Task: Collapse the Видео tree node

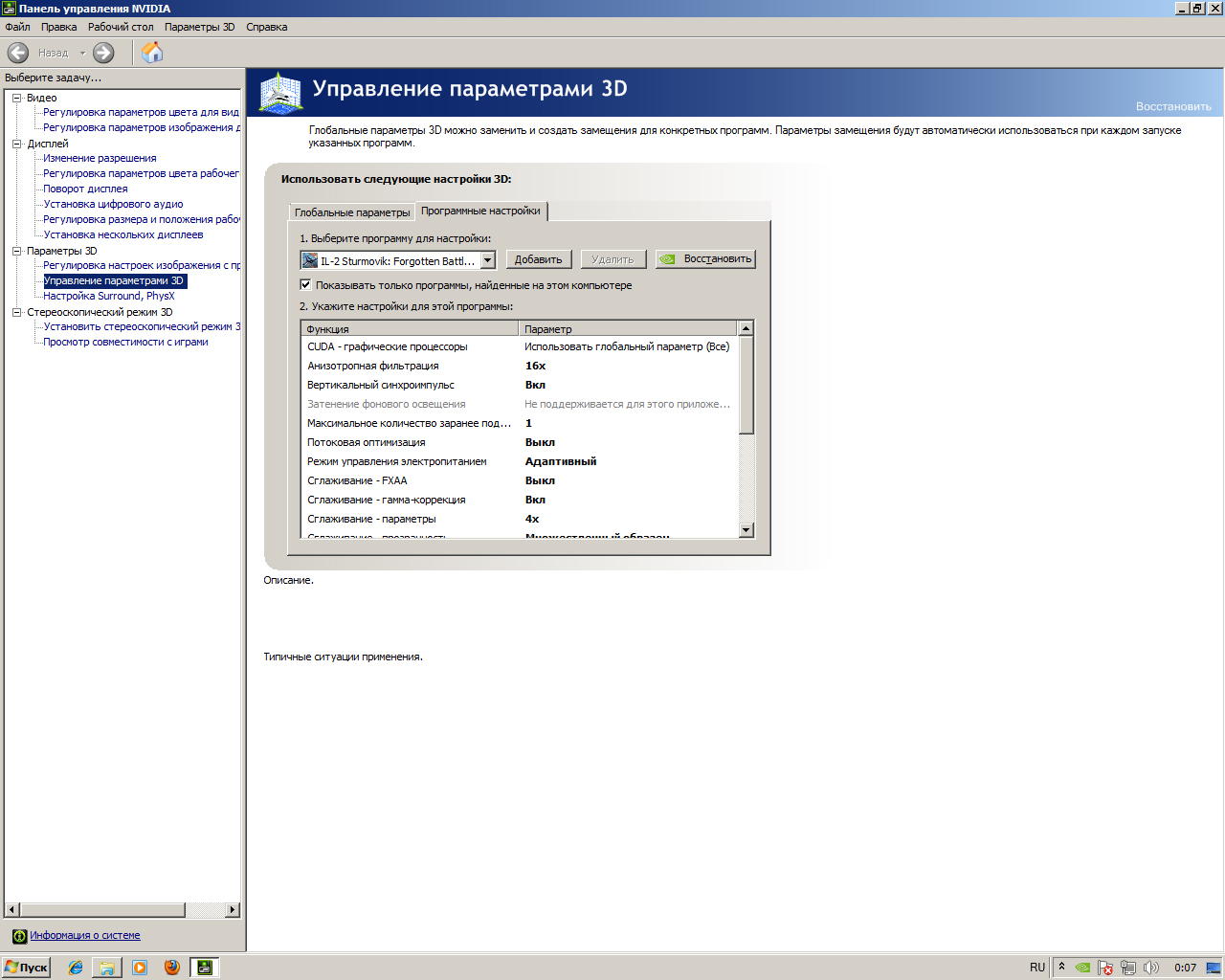Action: click(17, 98)
